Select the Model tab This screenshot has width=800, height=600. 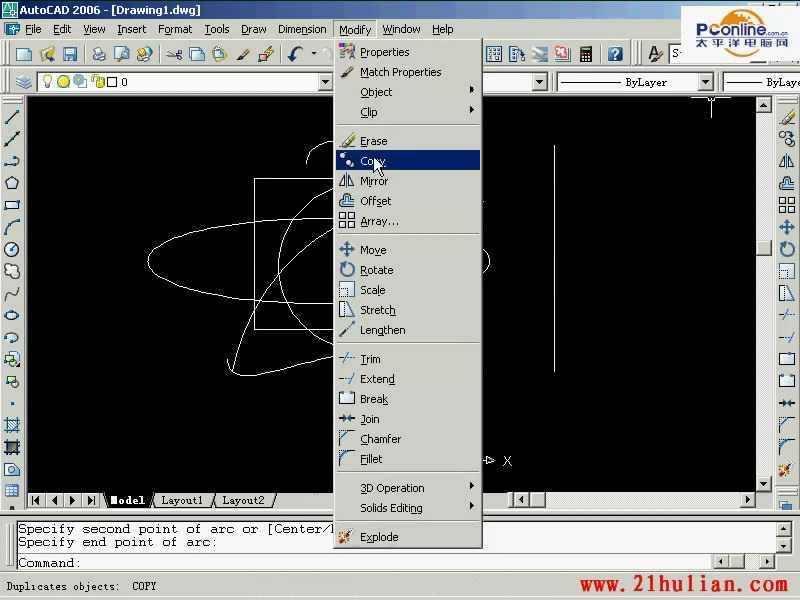point(128,500)
